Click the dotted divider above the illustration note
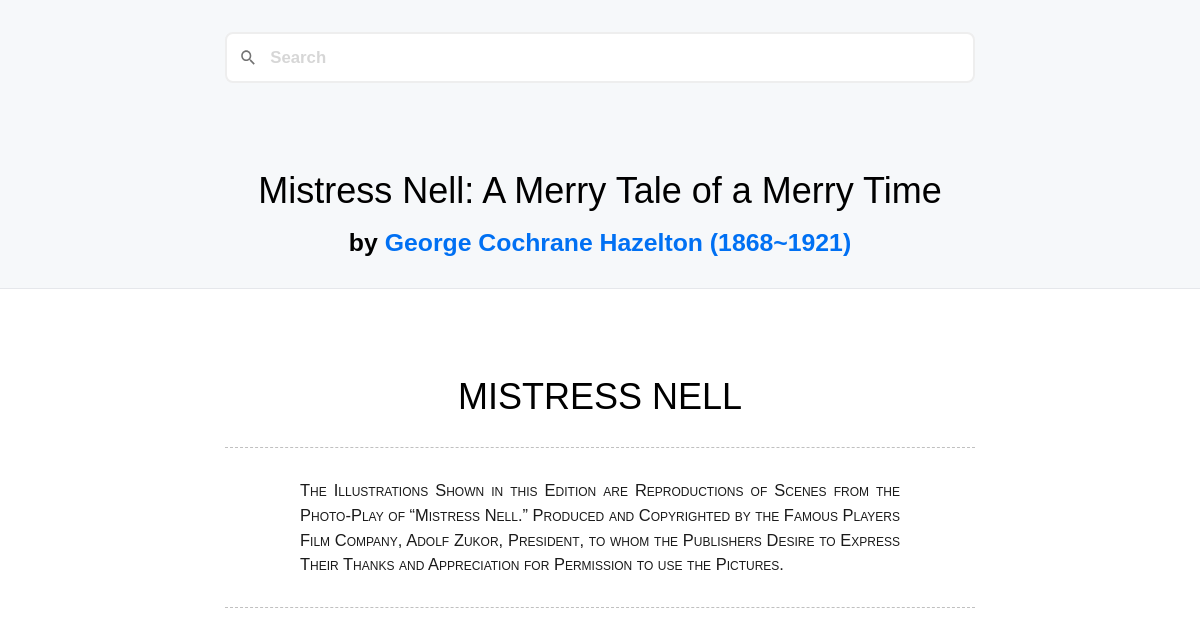The image size is (1200, 628). 600,446
